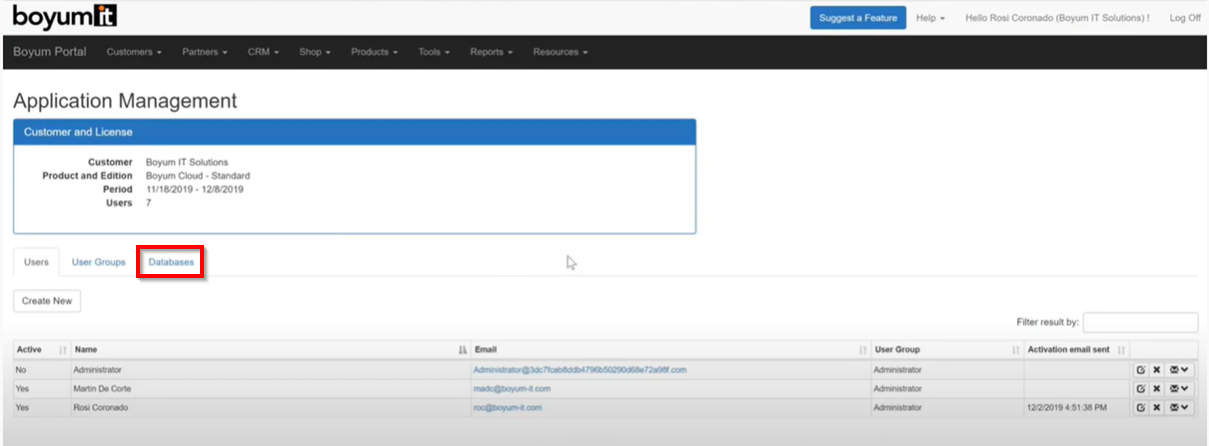
Task: Click the Hello Rosi Coronado greeting
Action: [1057, 18]
